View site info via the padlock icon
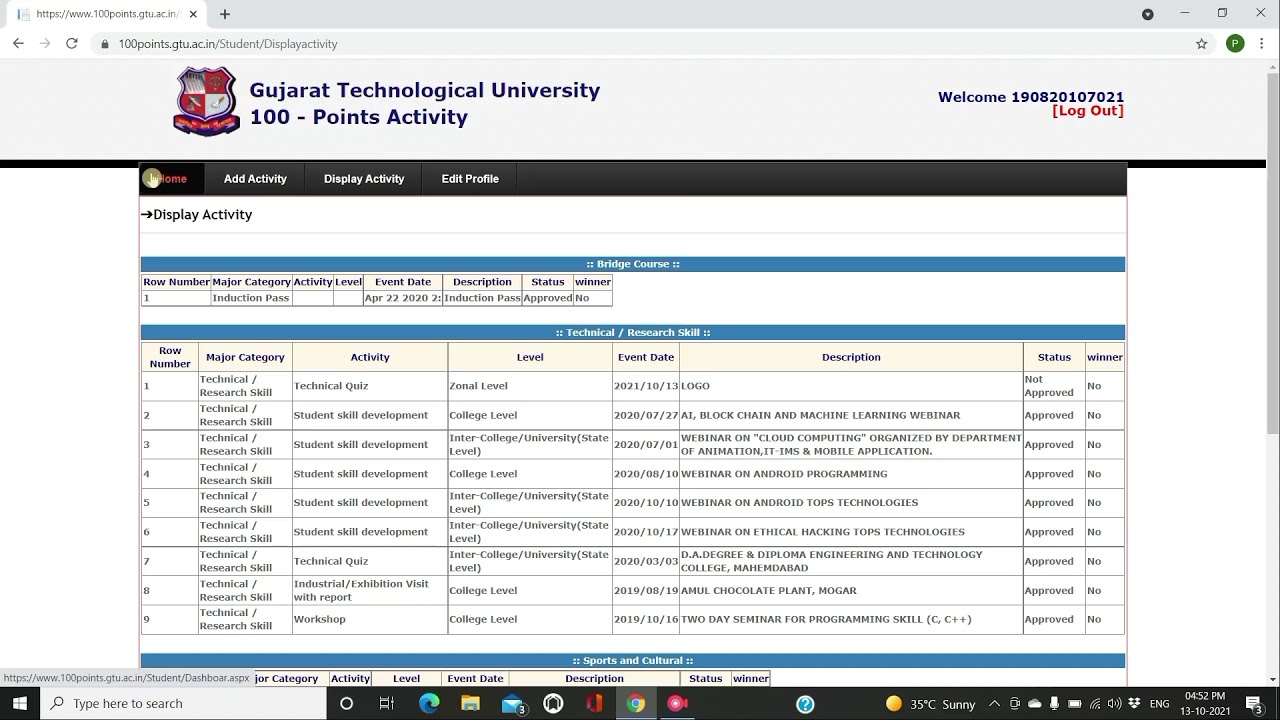 tap(105, 44)
